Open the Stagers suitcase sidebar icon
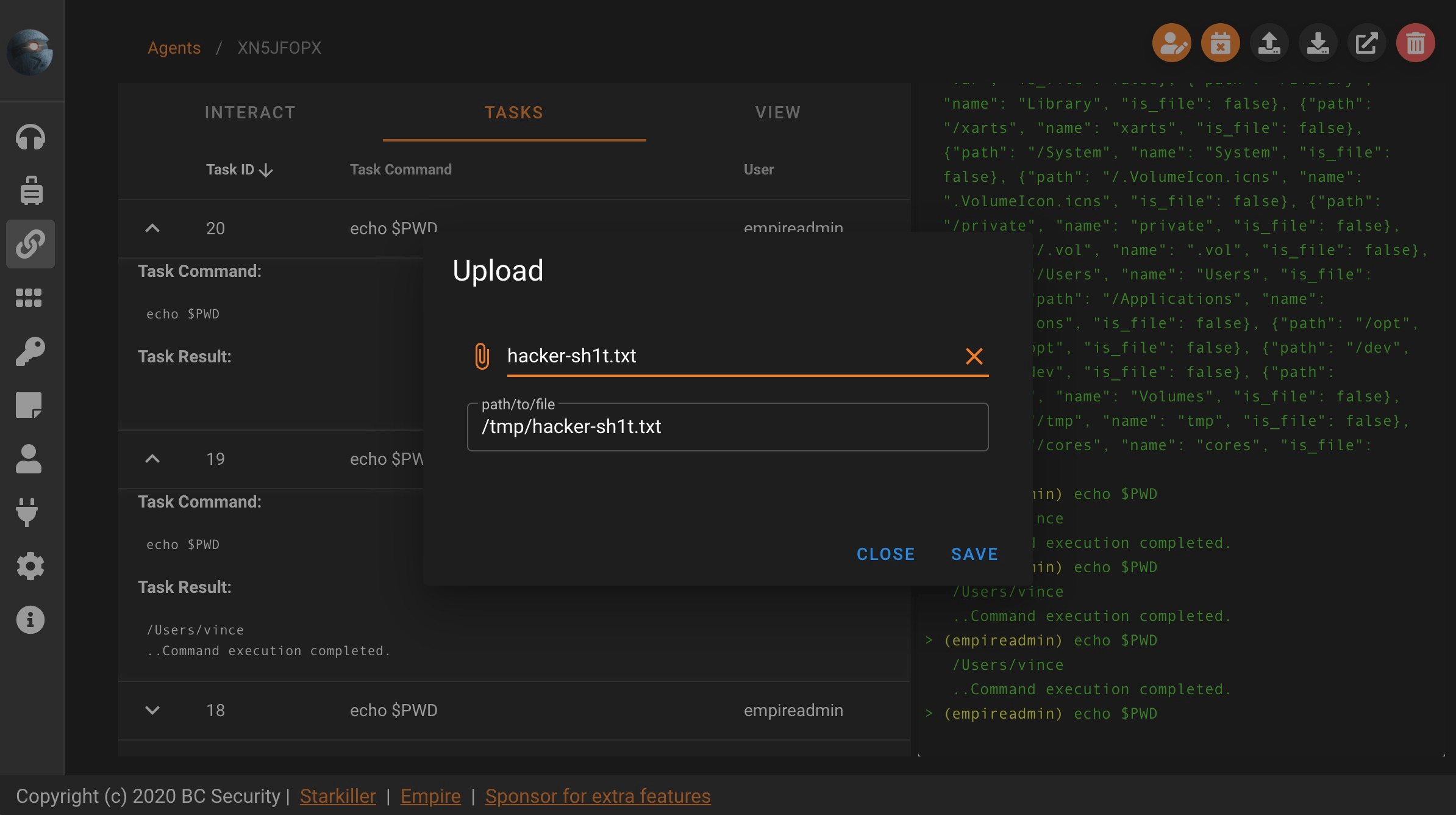1456x815 pixels. pyautogui.click(x=30, y=190)
